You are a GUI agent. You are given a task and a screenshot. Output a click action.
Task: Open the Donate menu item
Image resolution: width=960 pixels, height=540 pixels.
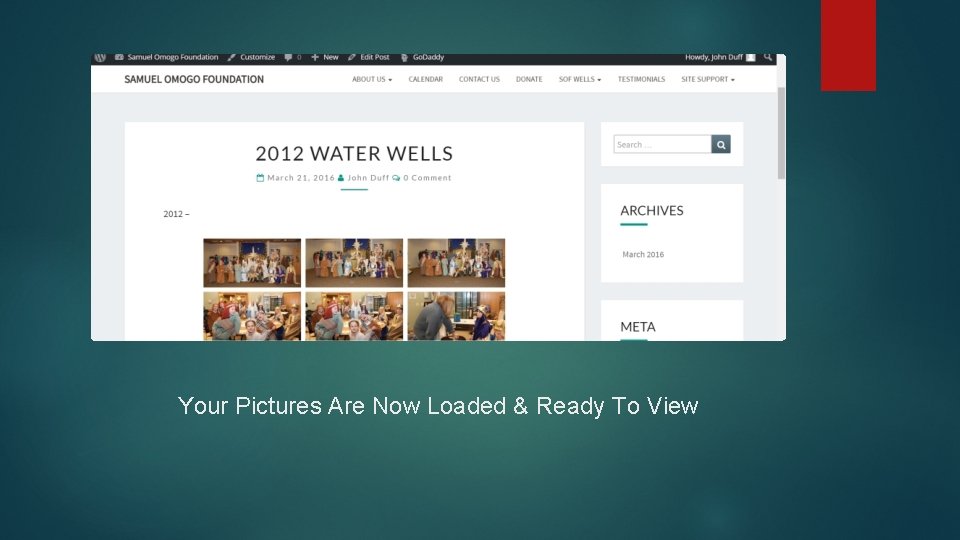529,79
